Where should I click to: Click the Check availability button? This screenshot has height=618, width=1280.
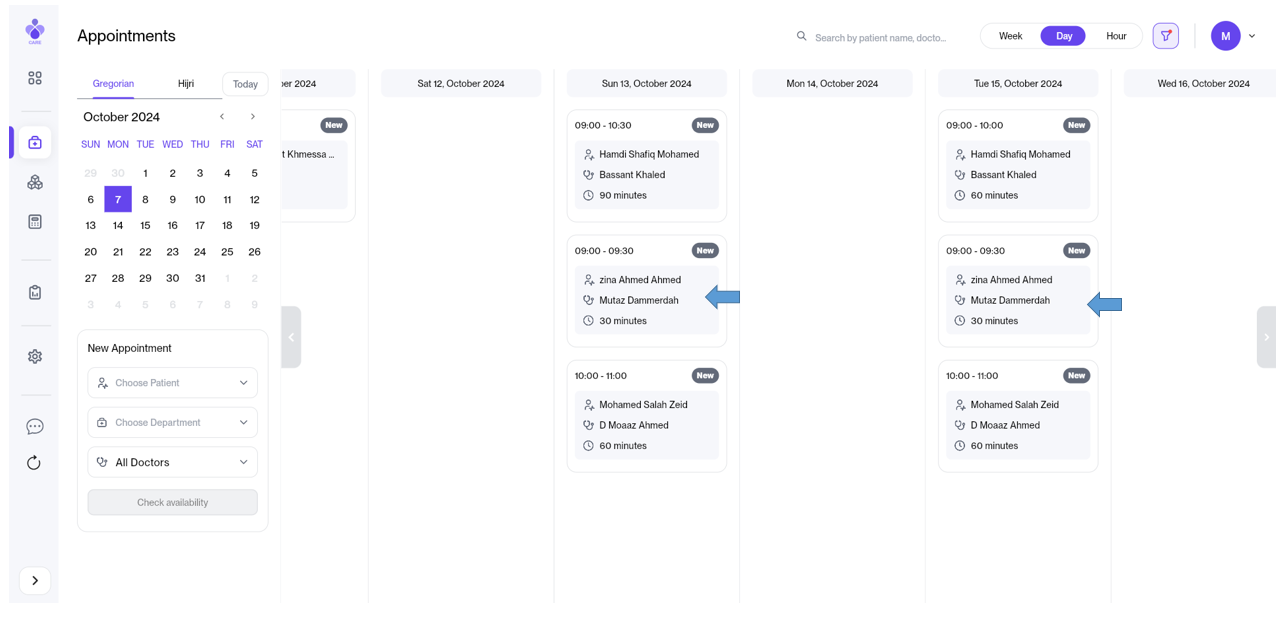172,502
